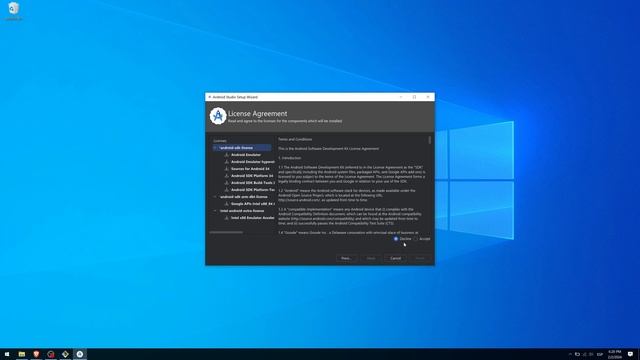
Task: Click the diamond-shaped app icon in taskbar
Action: tap(65, 354)
